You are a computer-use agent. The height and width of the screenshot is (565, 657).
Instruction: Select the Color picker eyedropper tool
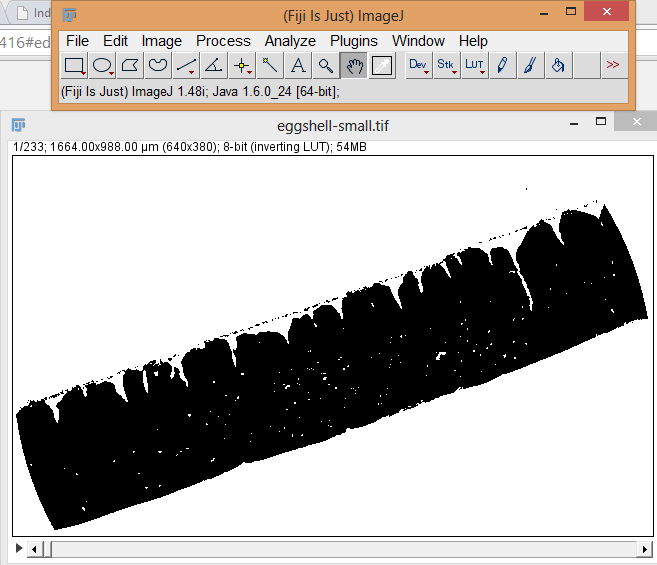pyautogui.click(x=382, y=65)
